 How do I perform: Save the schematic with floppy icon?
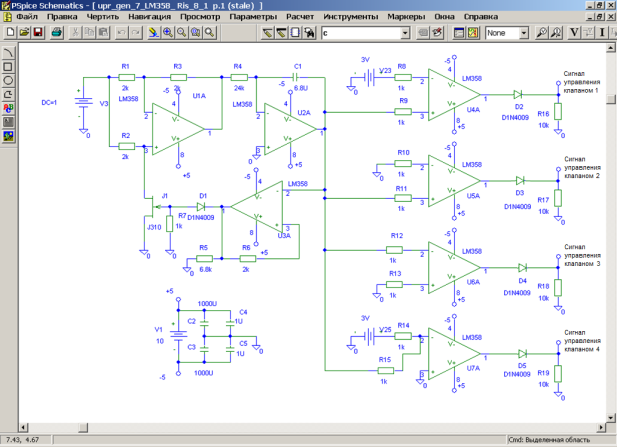(x=38, y=32)
